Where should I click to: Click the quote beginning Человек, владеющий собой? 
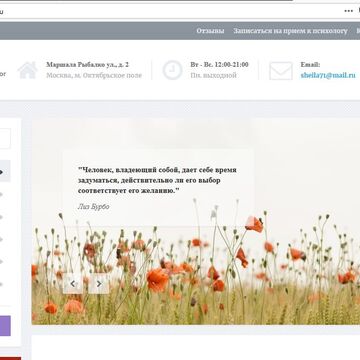tap(157, 180)
